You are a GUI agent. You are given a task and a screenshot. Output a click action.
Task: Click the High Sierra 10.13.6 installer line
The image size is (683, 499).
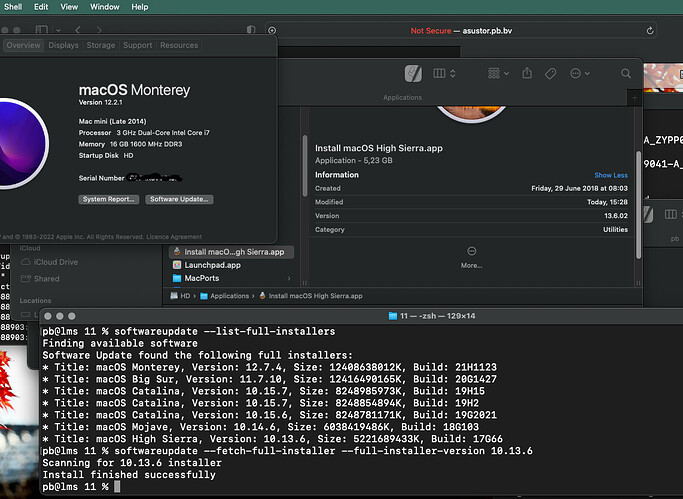[x=273, y=438]
